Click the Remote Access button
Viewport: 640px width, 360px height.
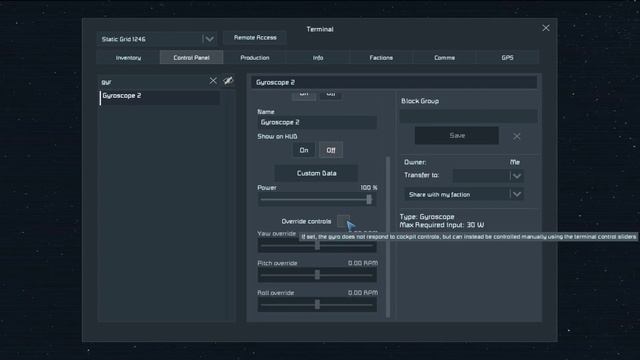point(255,38)
